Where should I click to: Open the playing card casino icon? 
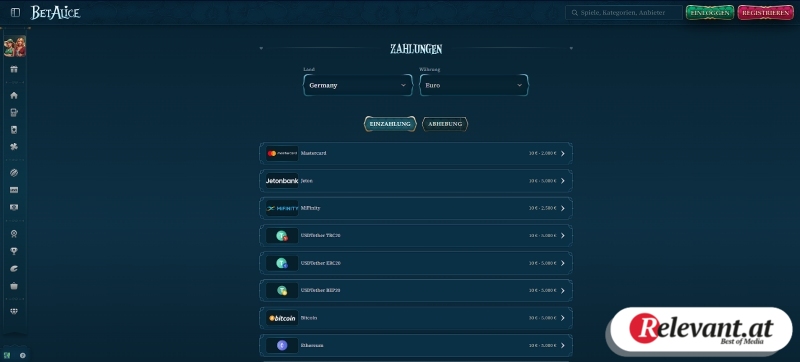14,130
